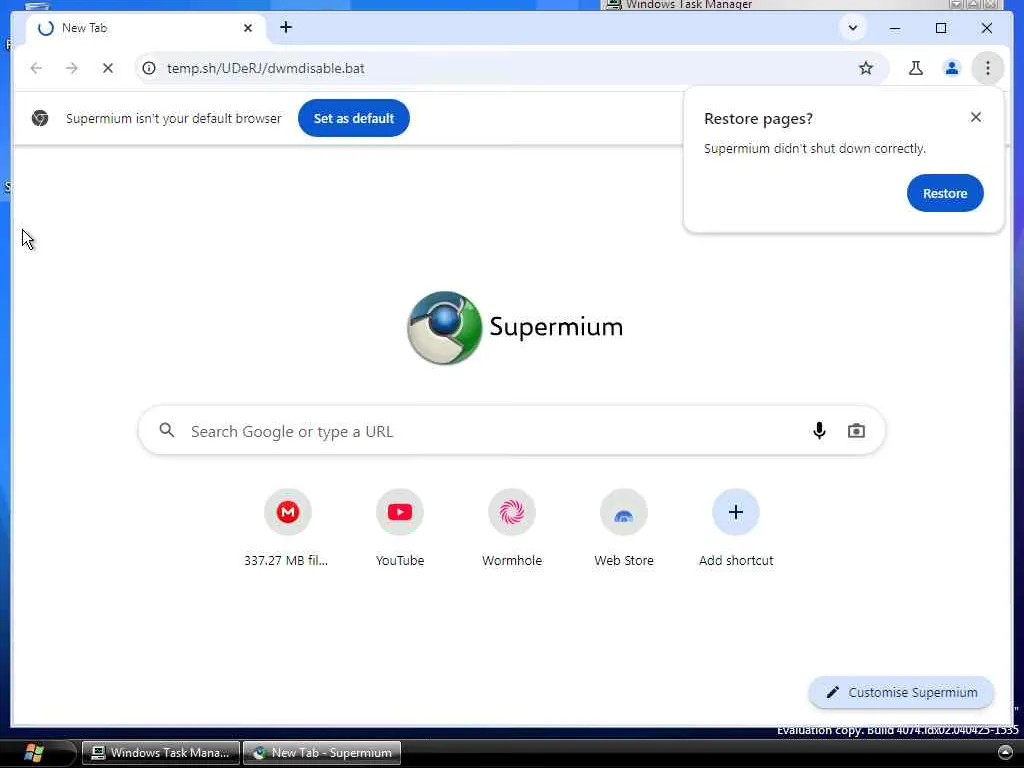Select New Tab - Supermium taskbar button
Image resolution: width=1024 pixels, height=768 pixels.
(322, 753)
